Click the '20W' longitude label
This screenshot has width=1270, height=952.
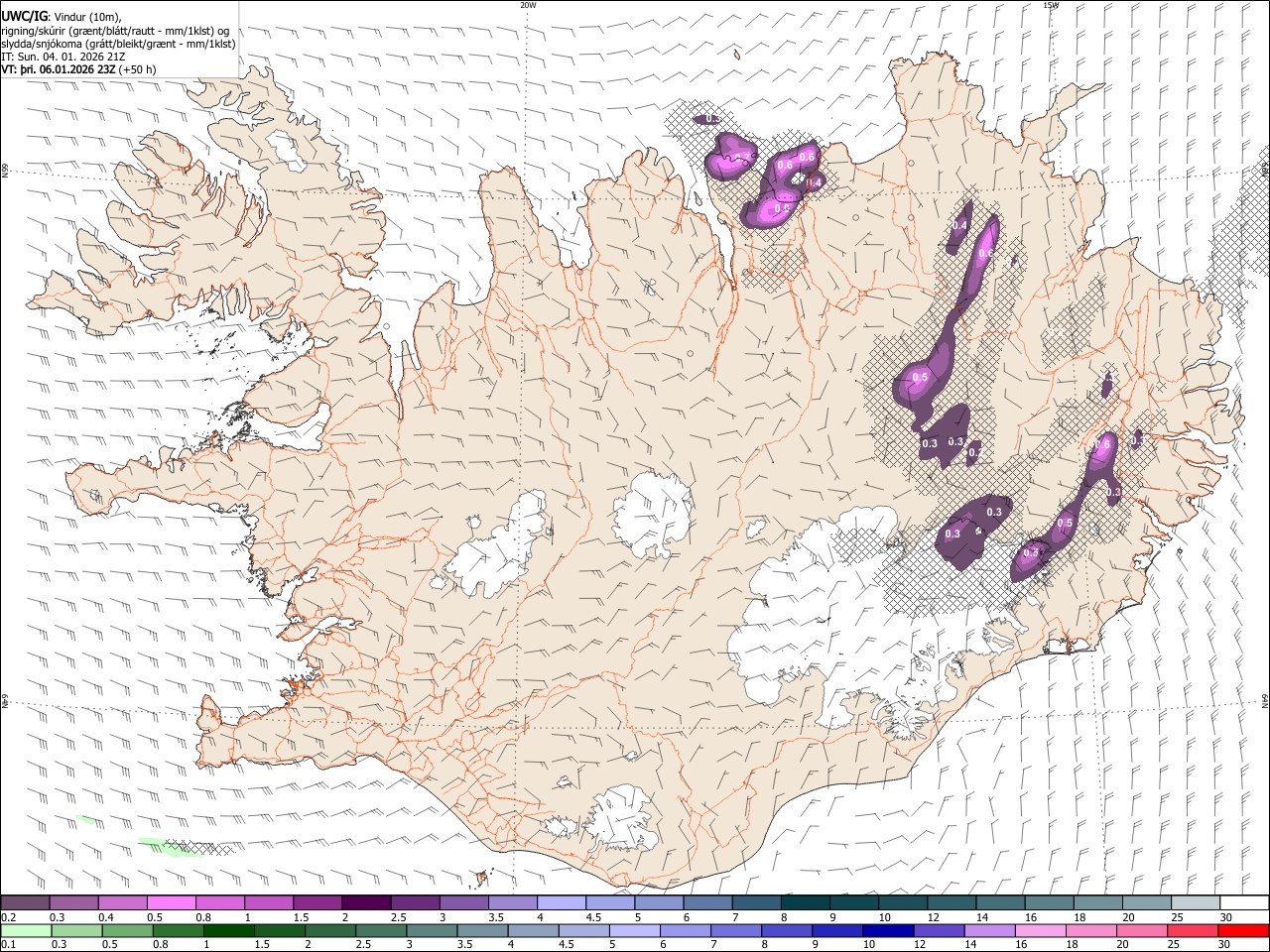(x=528, y=5)
